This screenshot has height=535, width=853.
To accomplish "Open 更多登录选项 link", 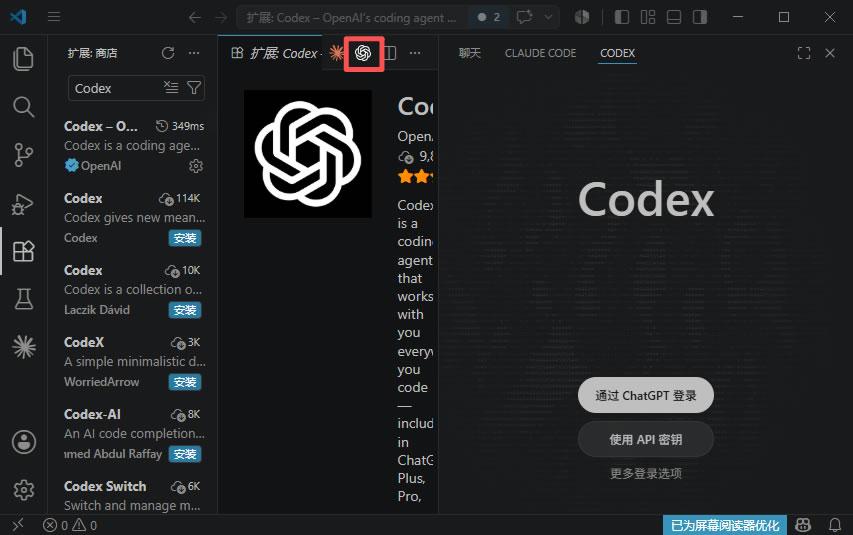I will [x=646, y=473].
